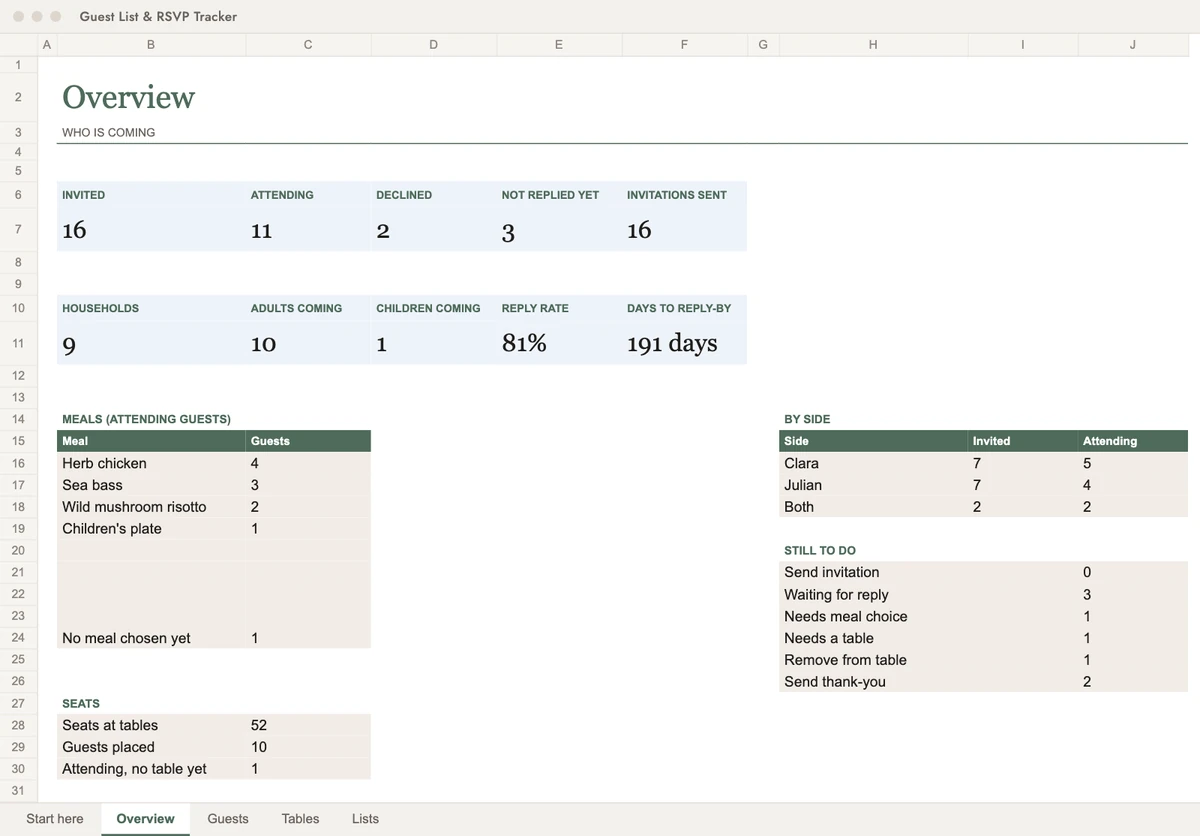Open the Tables sheet tab
The width and height of the screenshot is (1200, 836).
click(x=300, y=818)
